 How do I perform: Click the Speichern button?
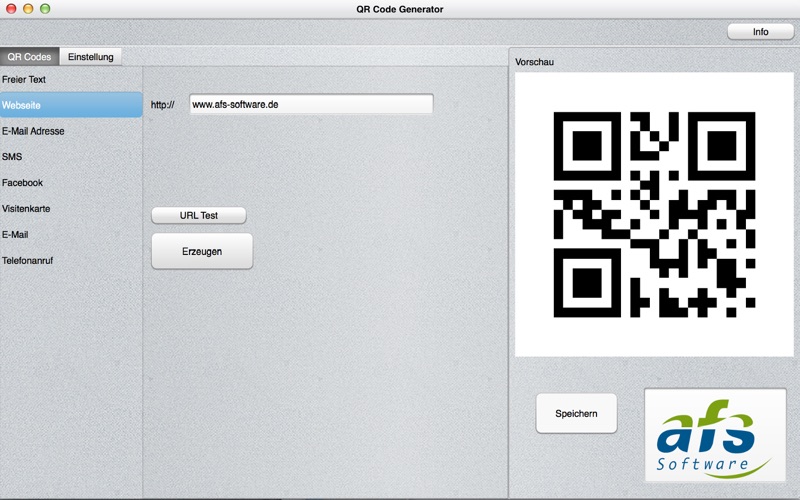[x=577, y=414]
